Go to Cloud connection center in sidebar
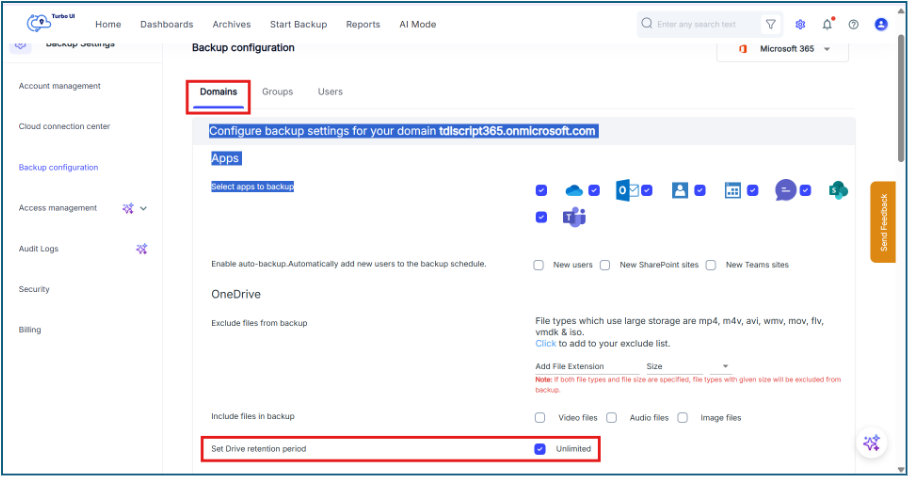 [x=64, y=126]
